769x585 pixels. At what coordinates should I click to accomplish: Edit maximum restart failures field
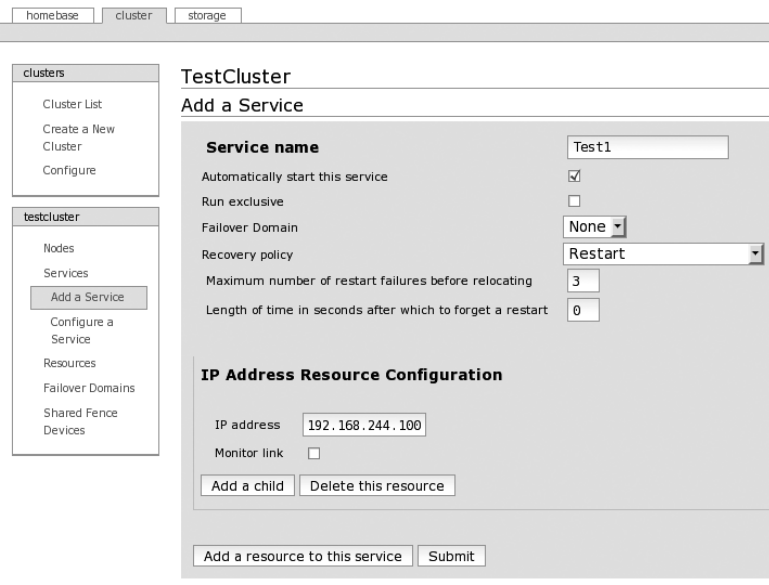[582, 280]
